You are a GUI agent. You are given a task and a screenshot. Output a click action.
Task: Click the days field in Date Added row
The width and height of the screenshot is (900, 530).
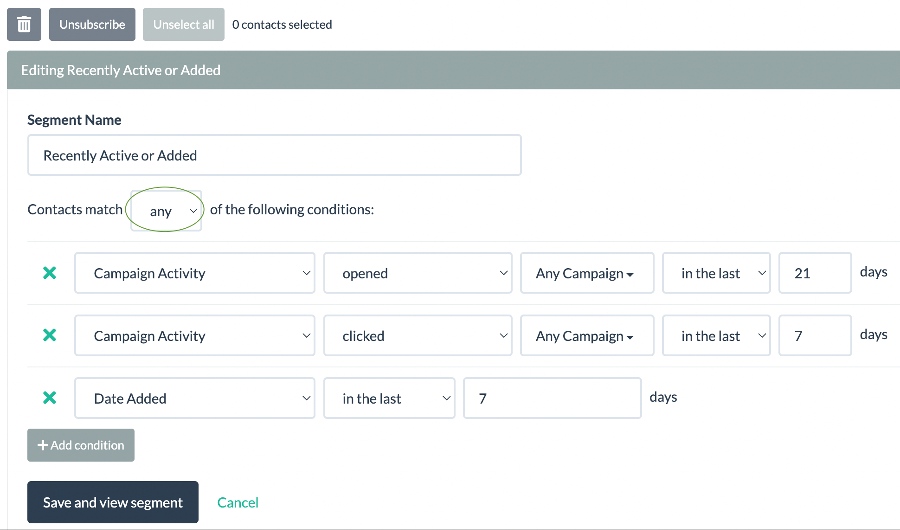tap(552, 398)
